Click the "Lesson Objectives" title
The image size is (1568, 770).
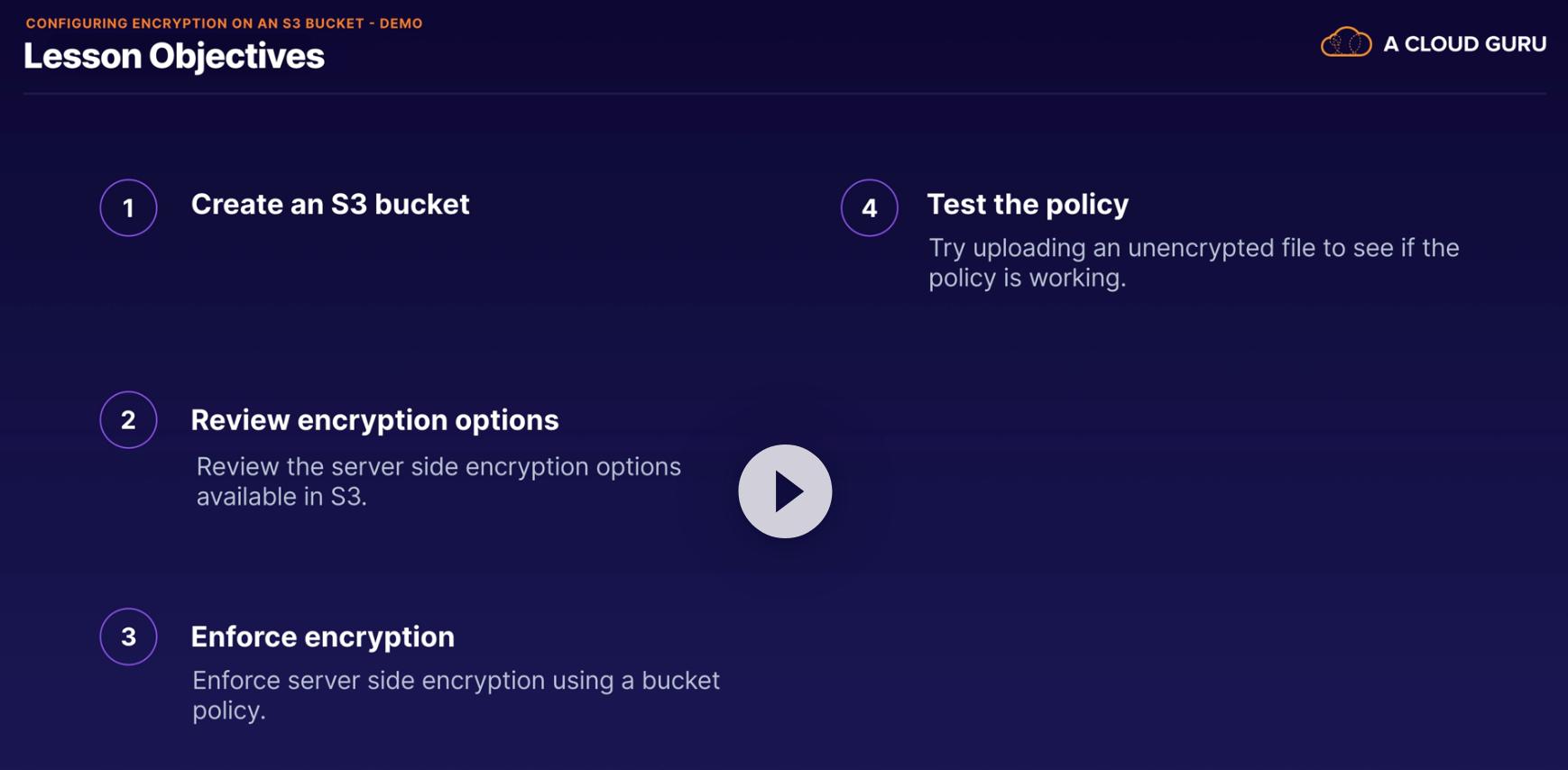174,56
